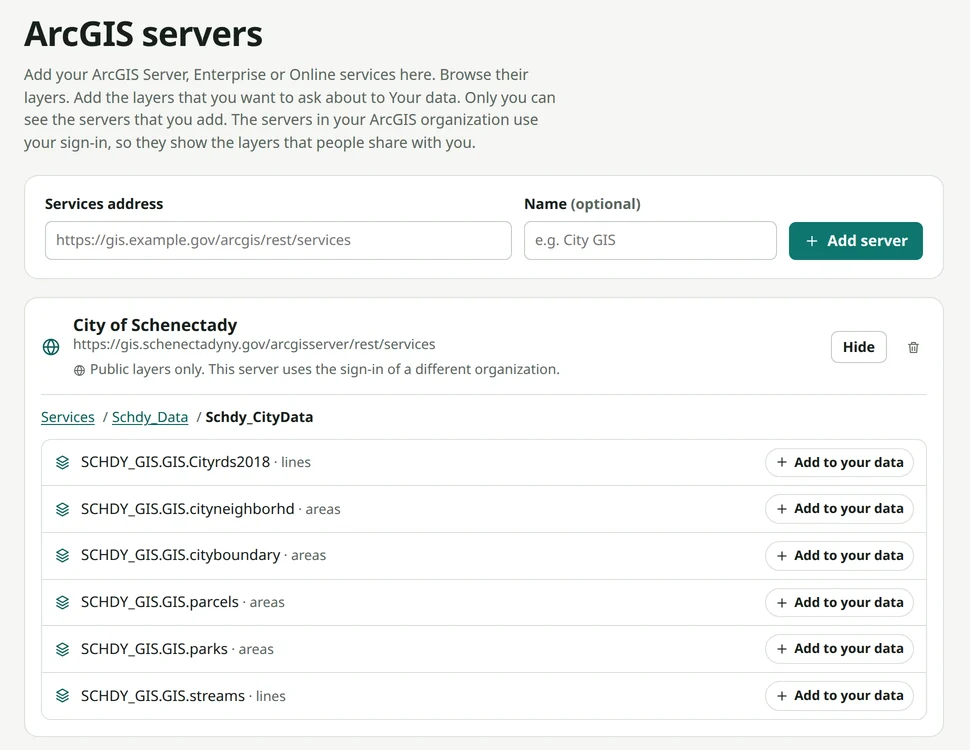Select the SCHDY_GIS.GIS.Cityrds2018 layer name

(175, 462)
